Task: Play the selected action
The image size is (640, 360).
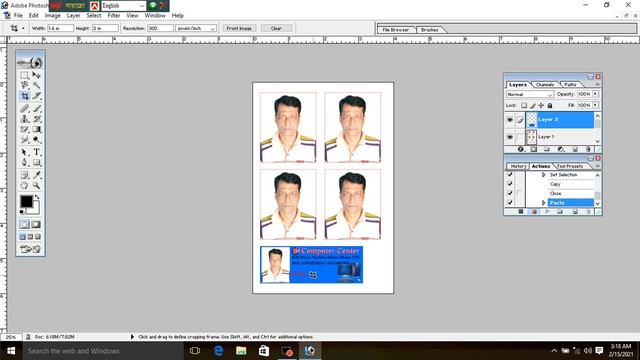Action: coord(547,211)
